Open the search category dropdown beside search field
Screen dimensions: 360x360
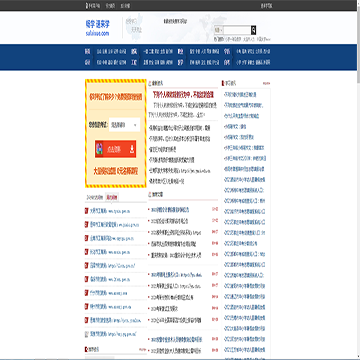[219, 30]
